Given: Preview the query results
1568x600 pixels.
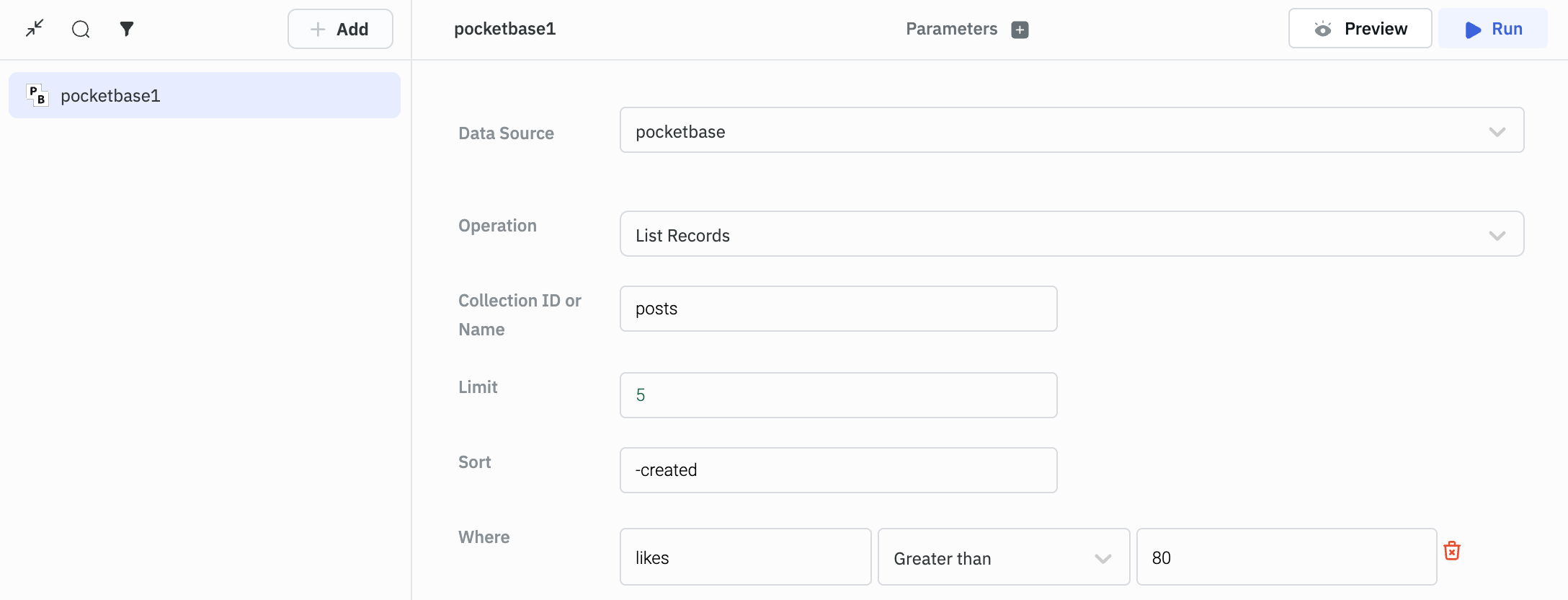Looking at the screenshot, I should 1360,29.
